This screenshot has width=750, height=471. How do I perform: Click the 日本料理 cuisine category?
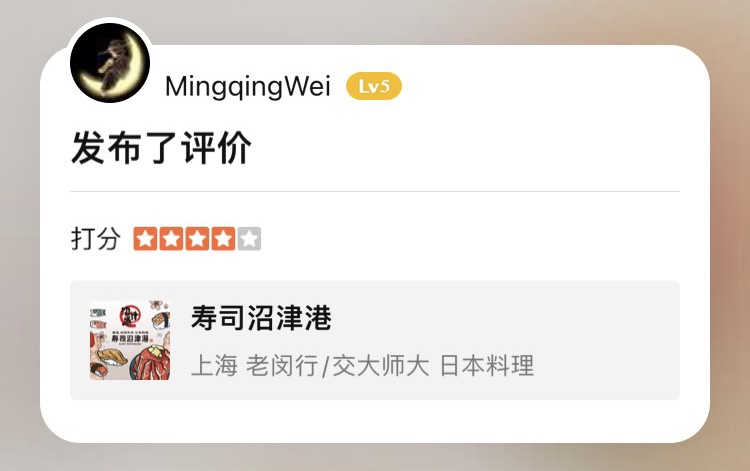(486, 366)
